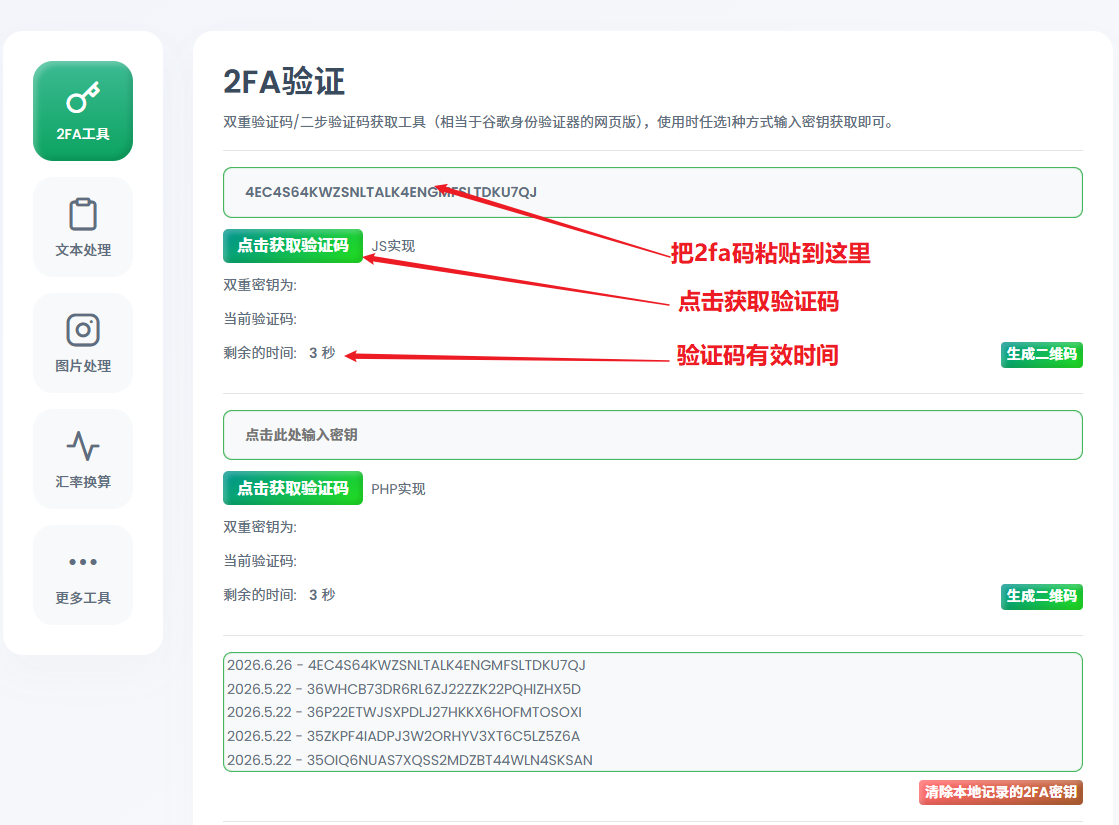Screen dimensions: 1119x825
Task: Focus the 点击此处输入密钥 input field
Action: [652, 435]
